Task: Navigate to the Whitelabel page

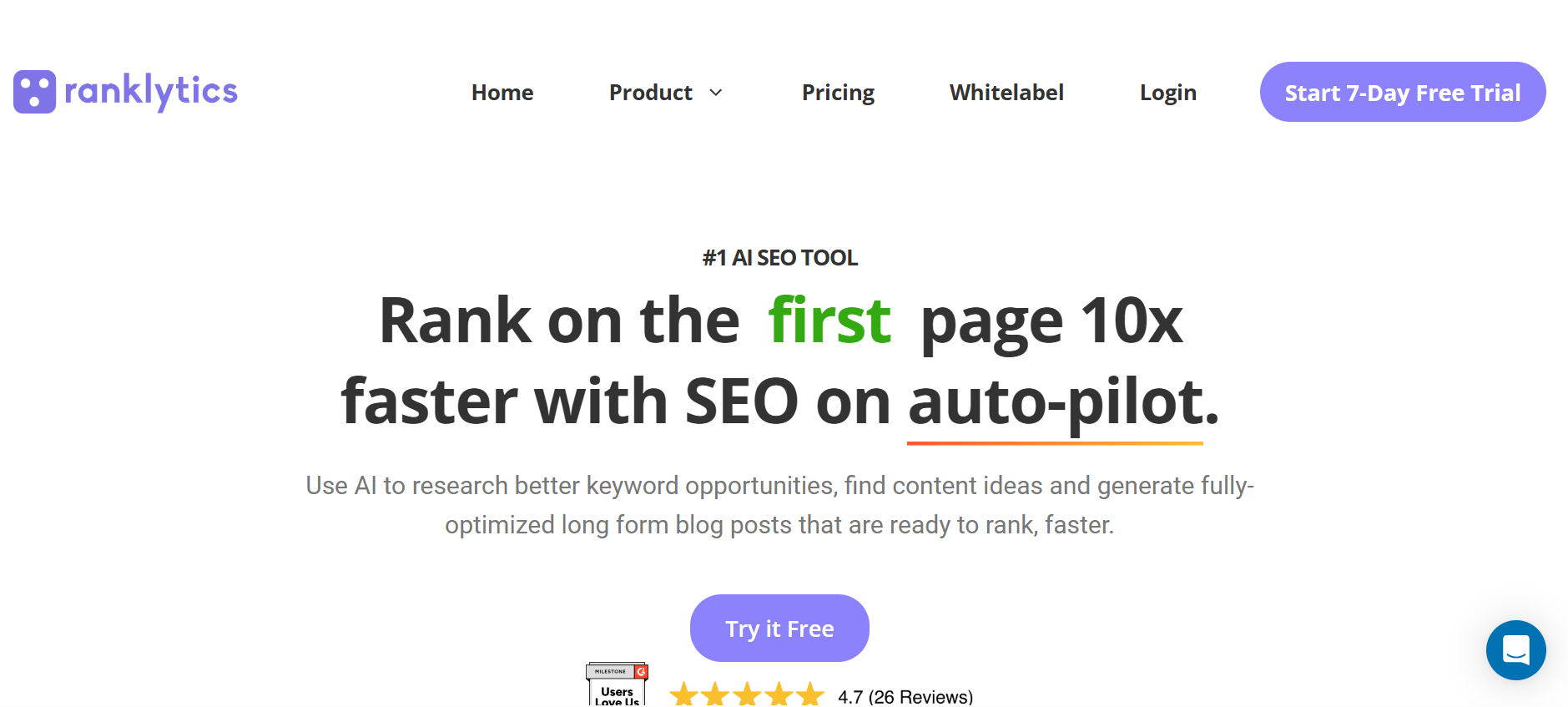Action: pos(1006,93)
